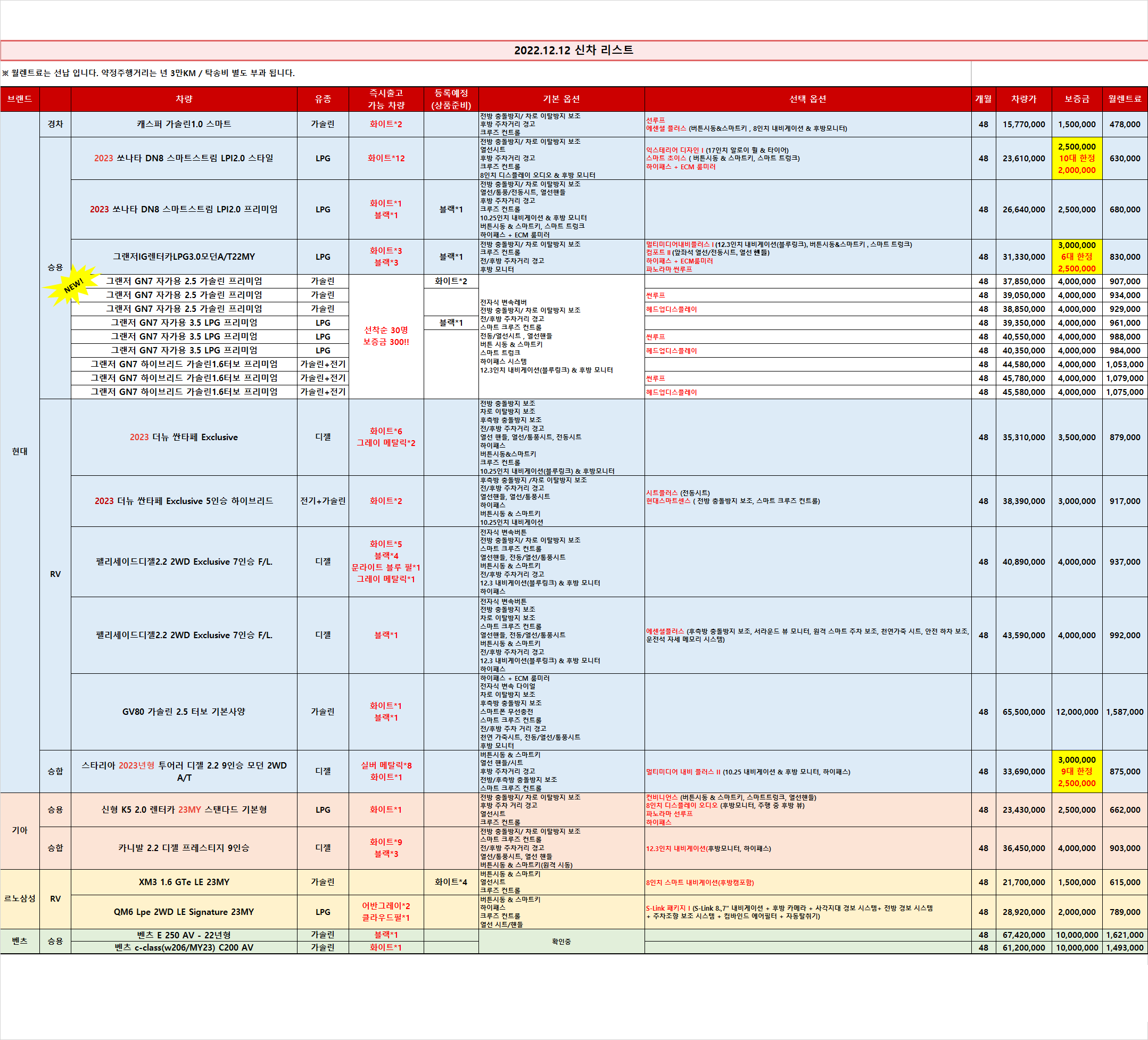Click the vehicle price 40,890,000
The image size is (1148, 1040).
tap(1024, 562)
